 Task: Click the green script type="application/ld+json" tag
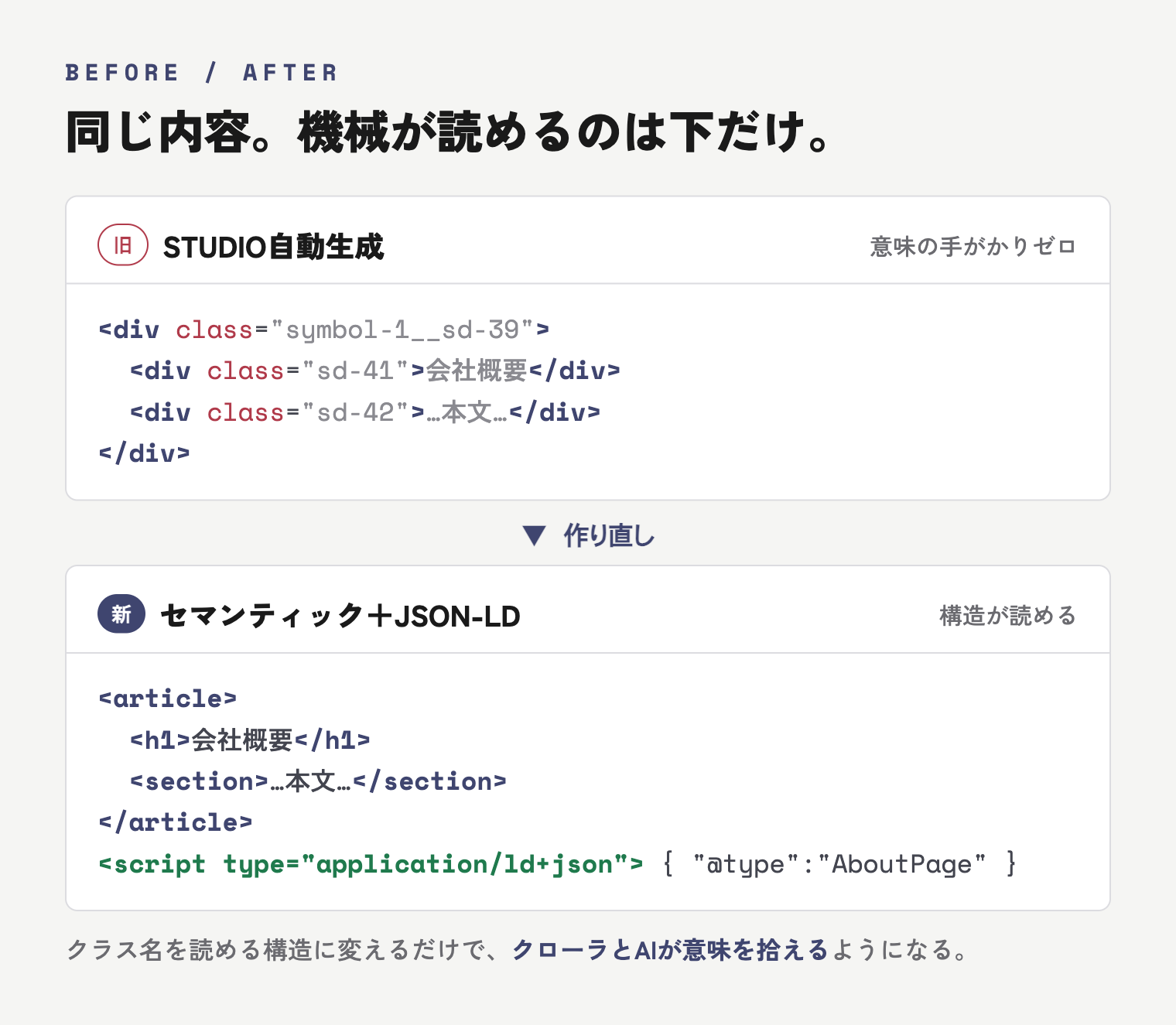371,864
